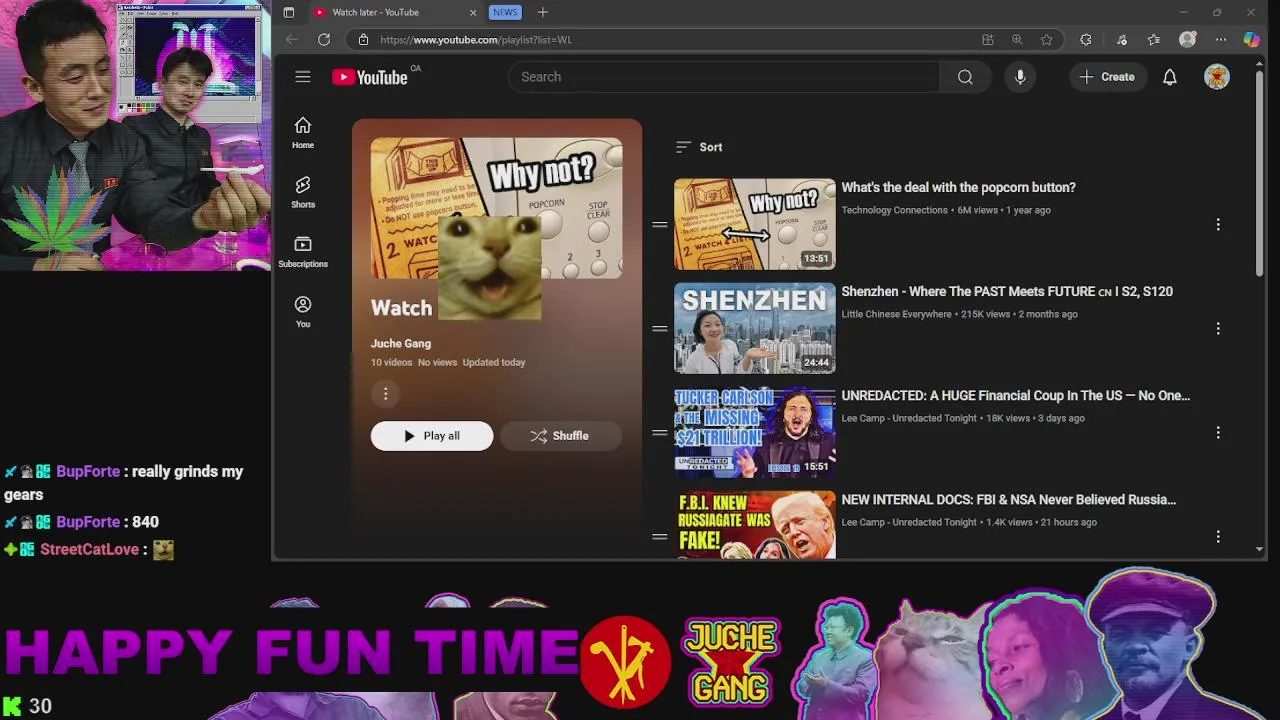1280x720 pixels.
Task: Open more options for NEW INTERNAL DOCS video
Action: point(1218,537)
